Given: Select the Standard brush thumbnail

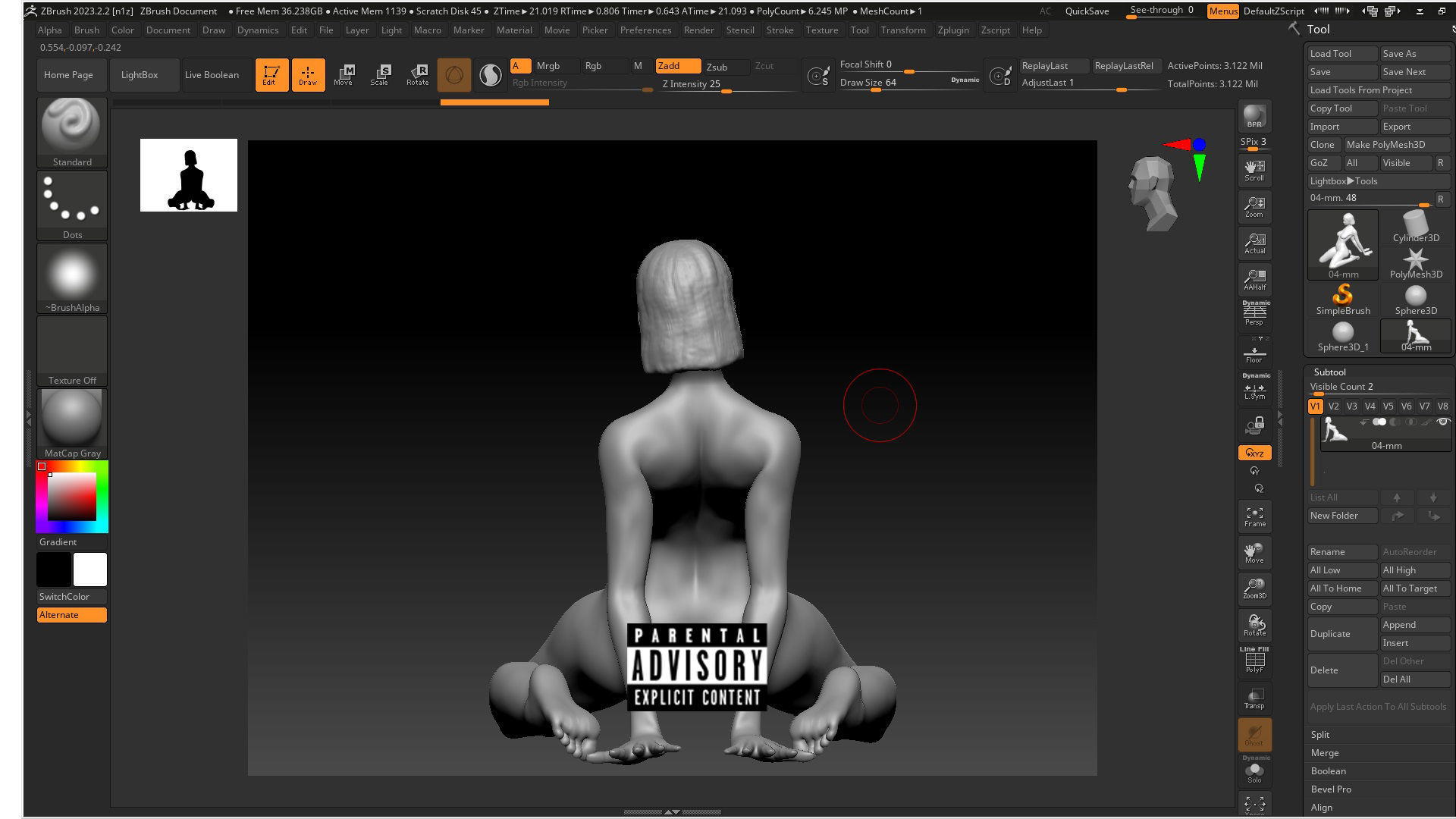Looking at the screenshot, I should pos(72,133).
